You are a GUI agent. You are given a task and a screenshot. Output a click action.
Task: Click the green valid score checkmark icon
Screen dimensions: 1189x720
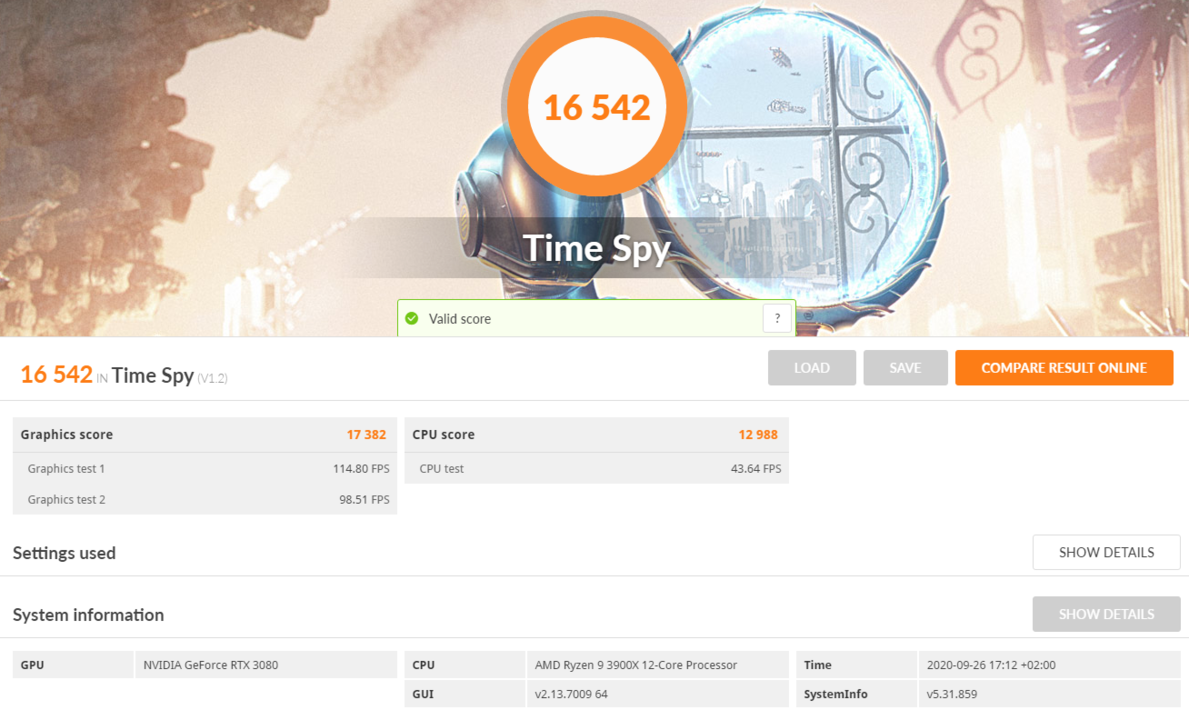[x=412, y=318]
